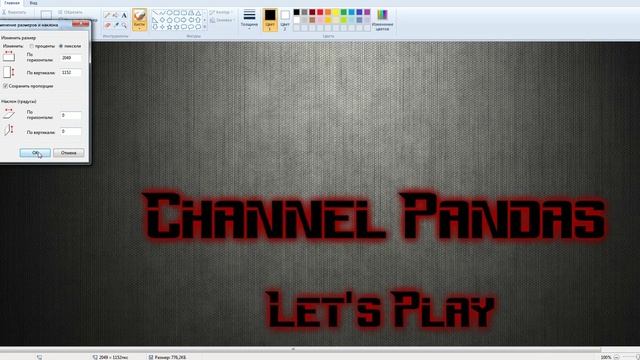Click resize horizontal field showing 2049

tap(71, 58)
